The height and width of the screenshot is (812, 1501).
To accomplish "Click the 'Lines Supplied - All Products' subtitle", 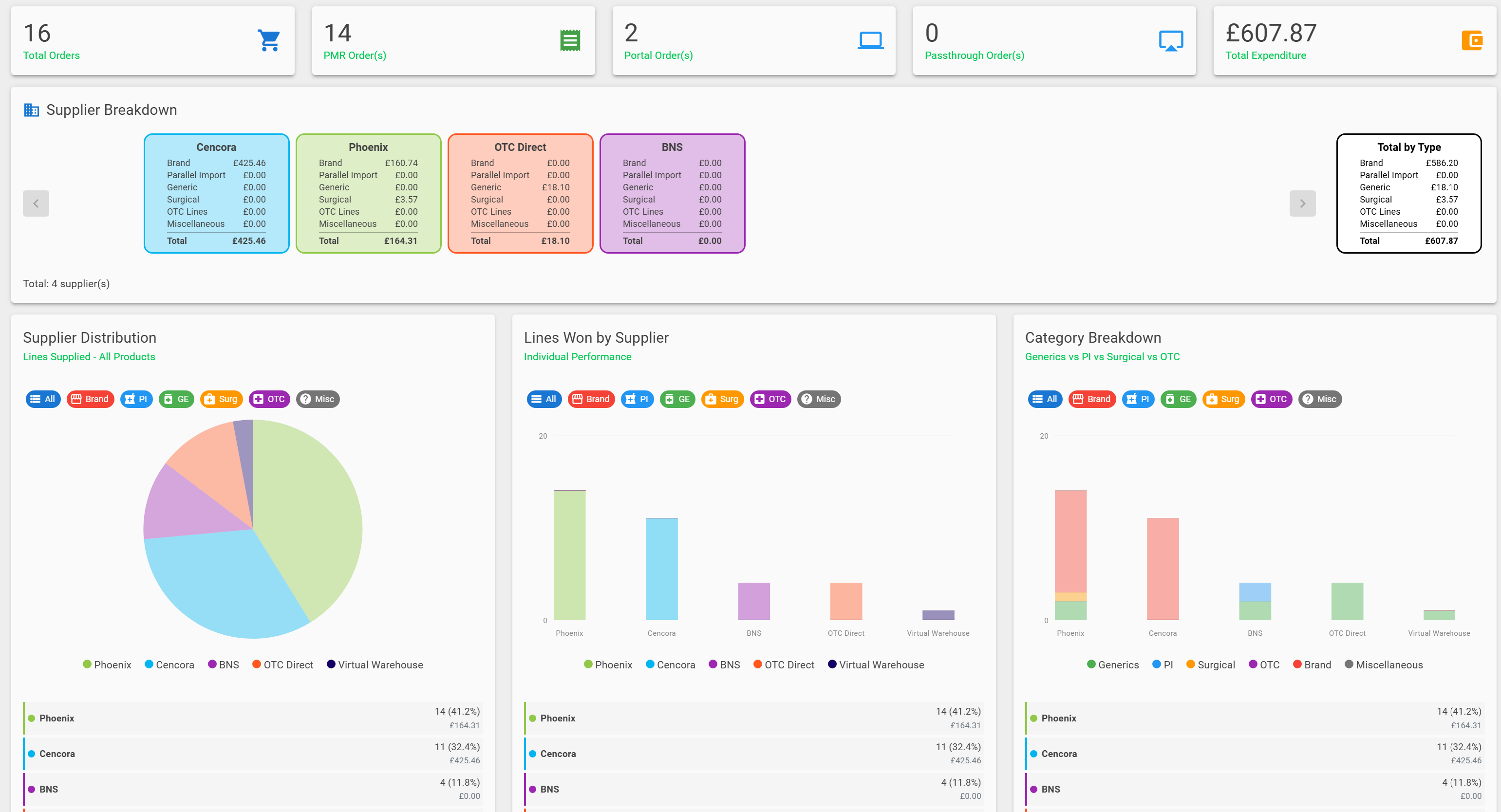I will pyautogui.click(x=89, y=356).
